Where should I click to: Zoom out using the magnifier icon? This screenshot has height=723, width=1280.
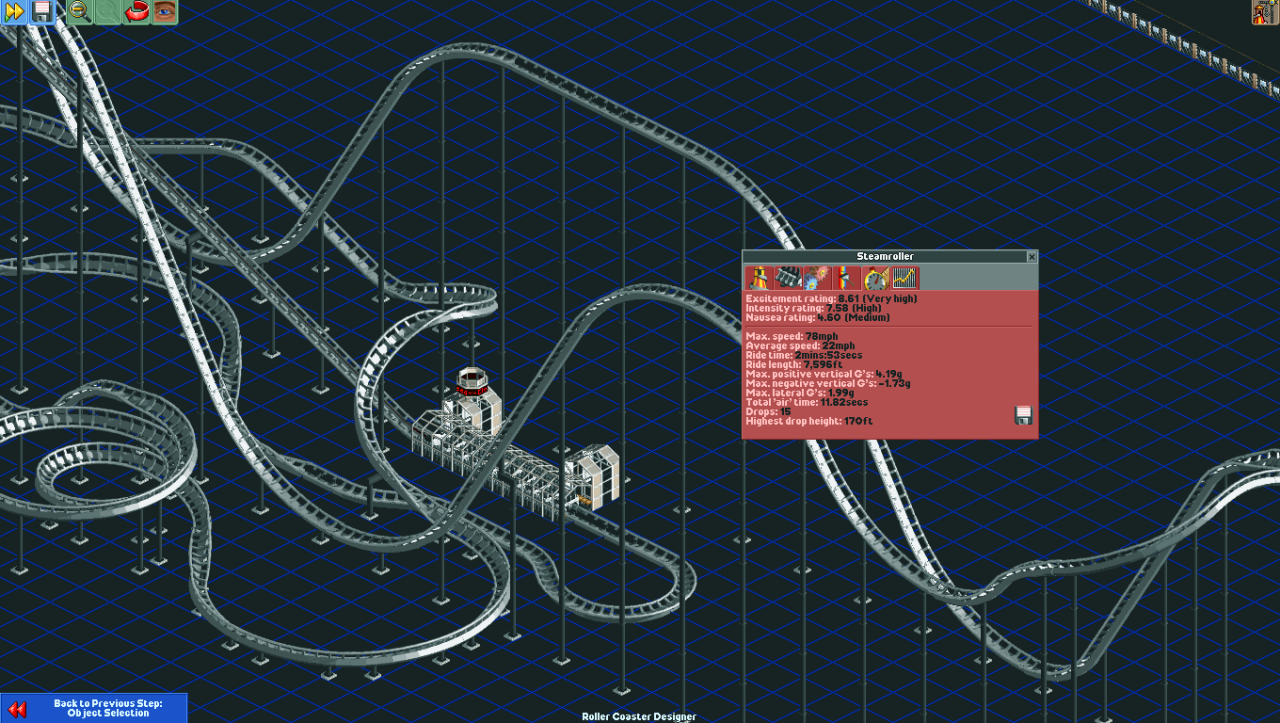79,12
